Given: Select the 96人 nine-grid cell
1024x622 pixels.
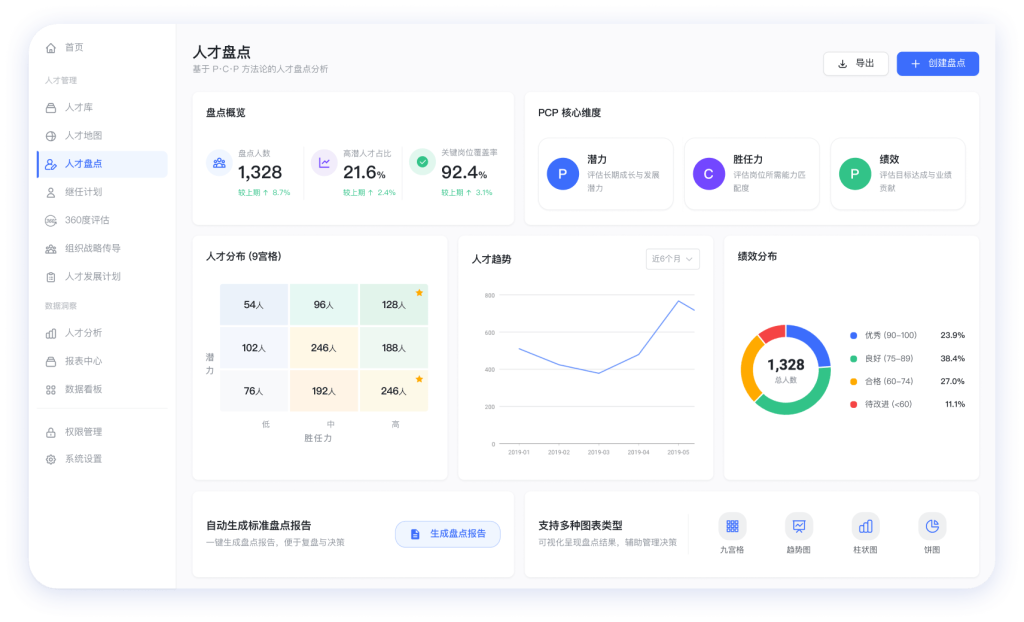Looking at the screenshot, I should point(324,304).
